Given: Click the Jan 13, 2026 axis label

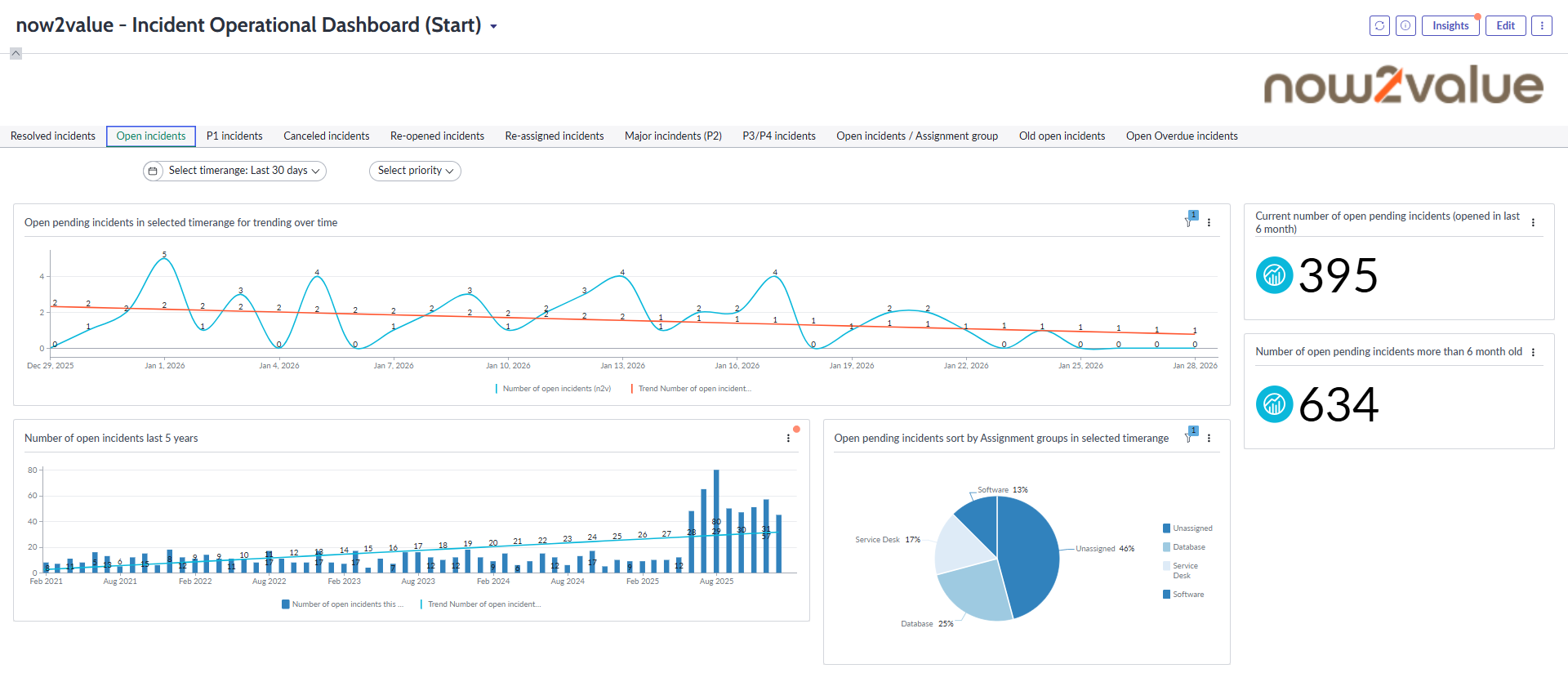Looking at the screenshot, I should coord(623,366).
